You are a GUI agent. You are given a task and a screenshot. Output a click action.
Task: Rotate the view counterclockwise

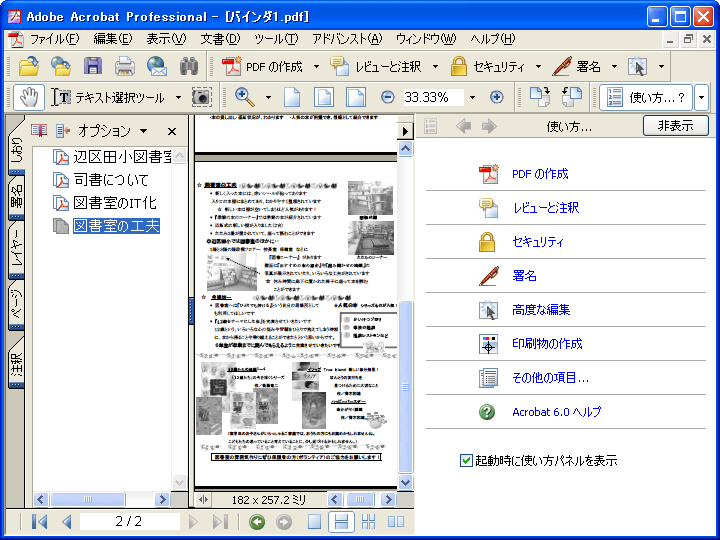[572, 97]
